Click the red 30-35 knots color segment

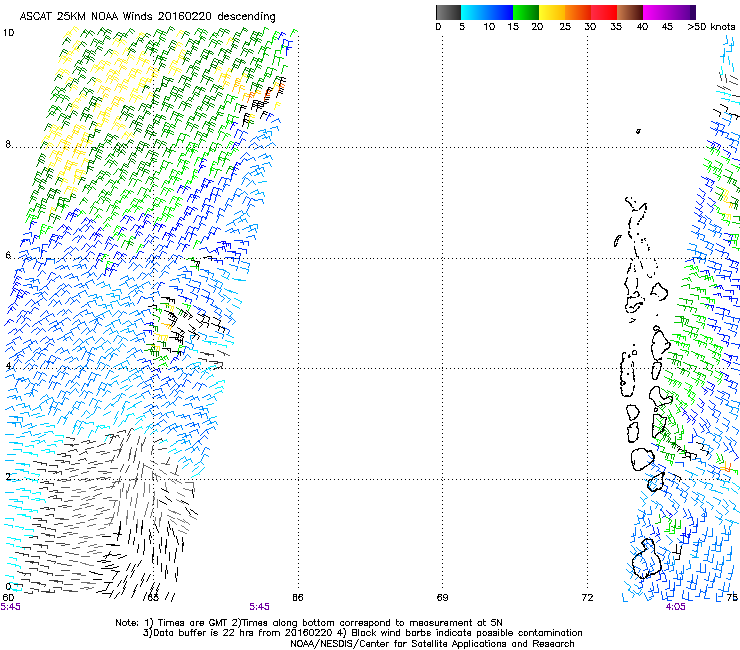click(x=604, y=12)
